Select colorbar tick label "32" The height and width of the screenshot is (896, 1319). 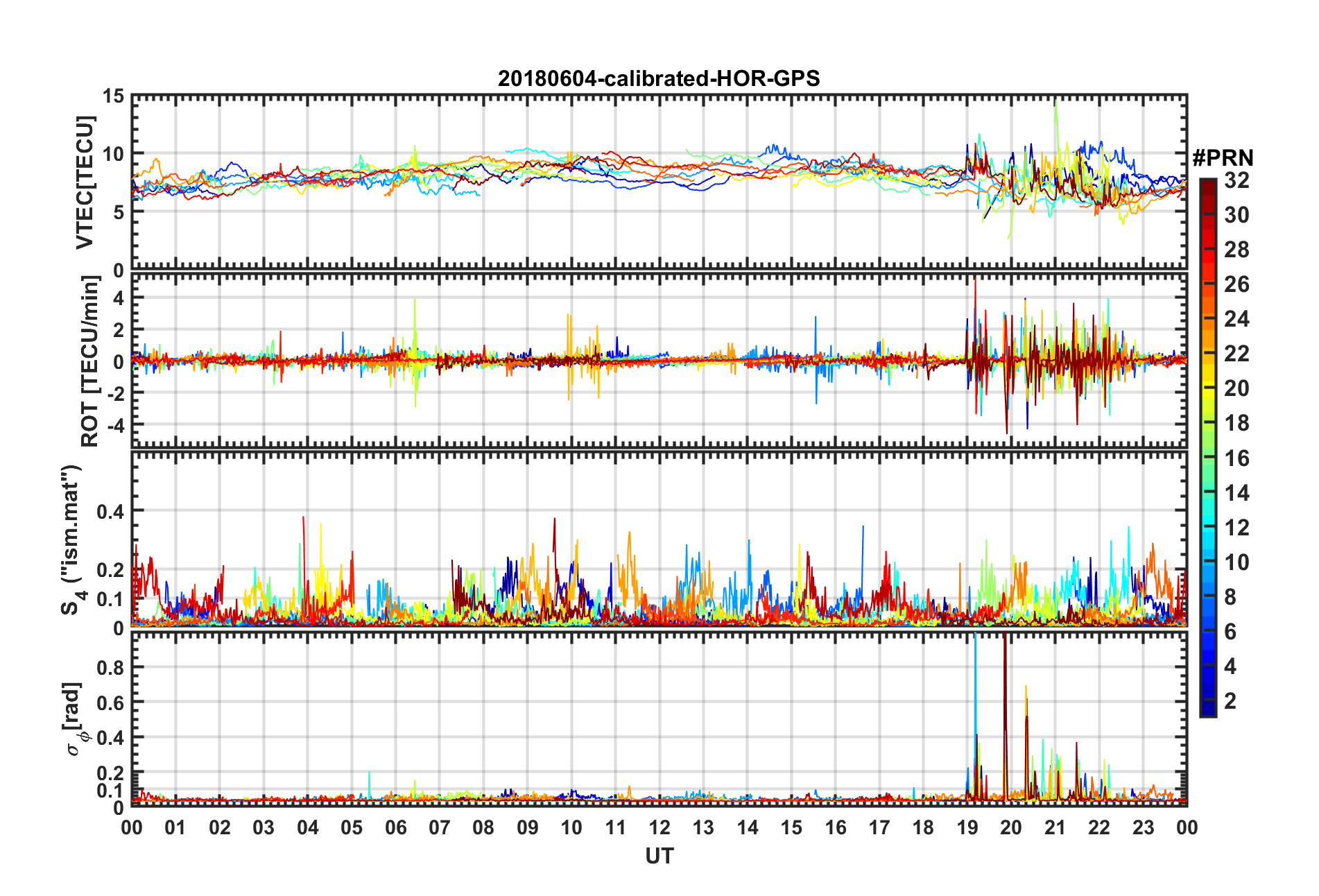[1236, 180]
